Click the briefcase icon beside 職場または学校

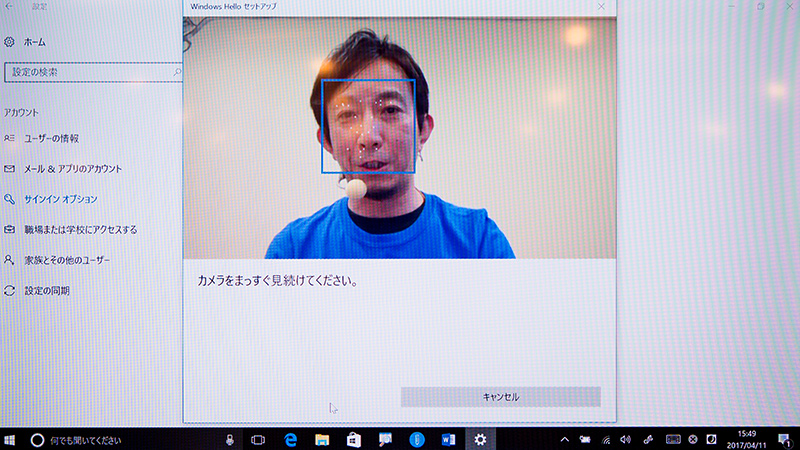coord(9,230)
